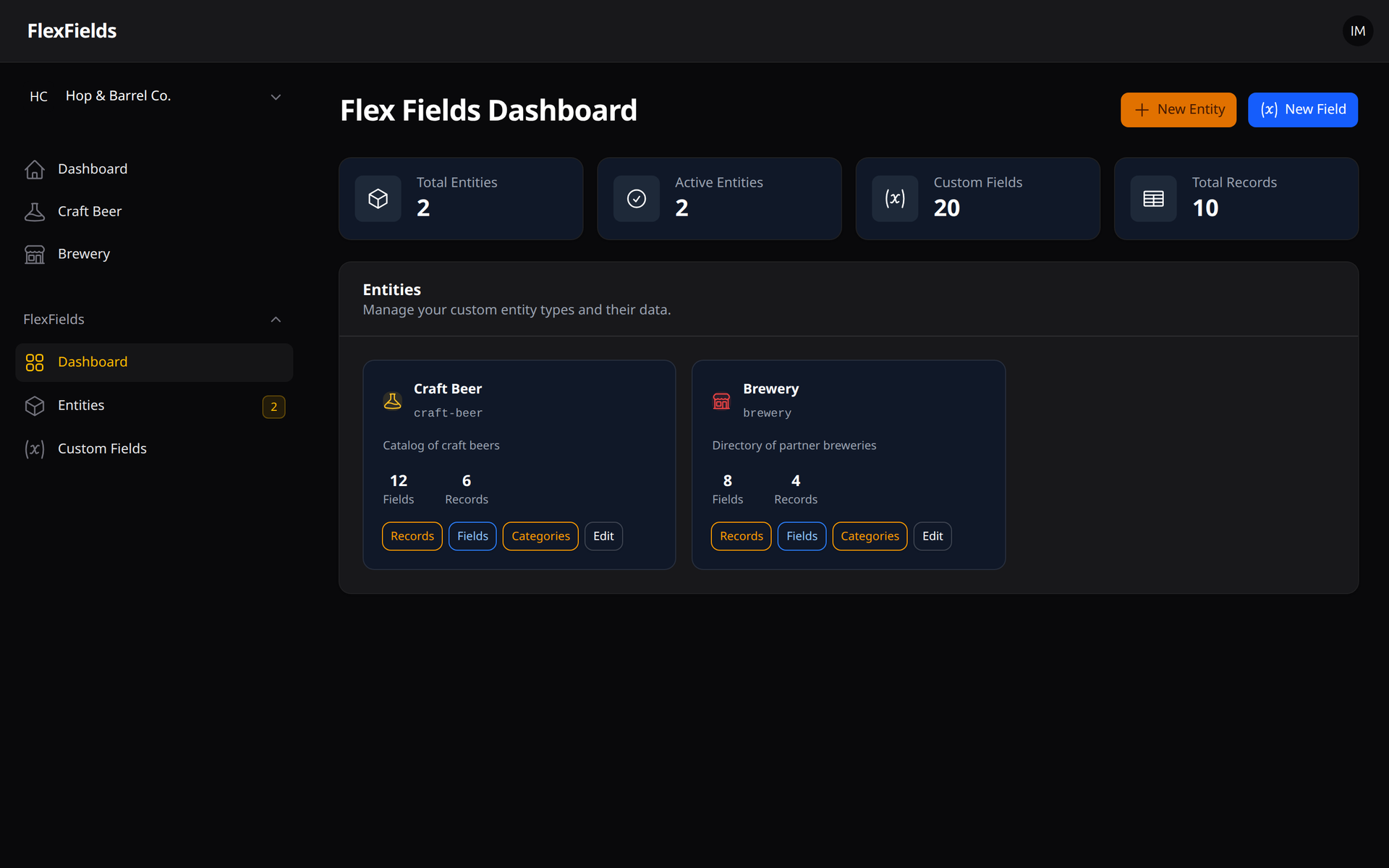Screen dimensions: 1389x868
Task: Click the Total Records value 10
Action: click(1205, 208)
